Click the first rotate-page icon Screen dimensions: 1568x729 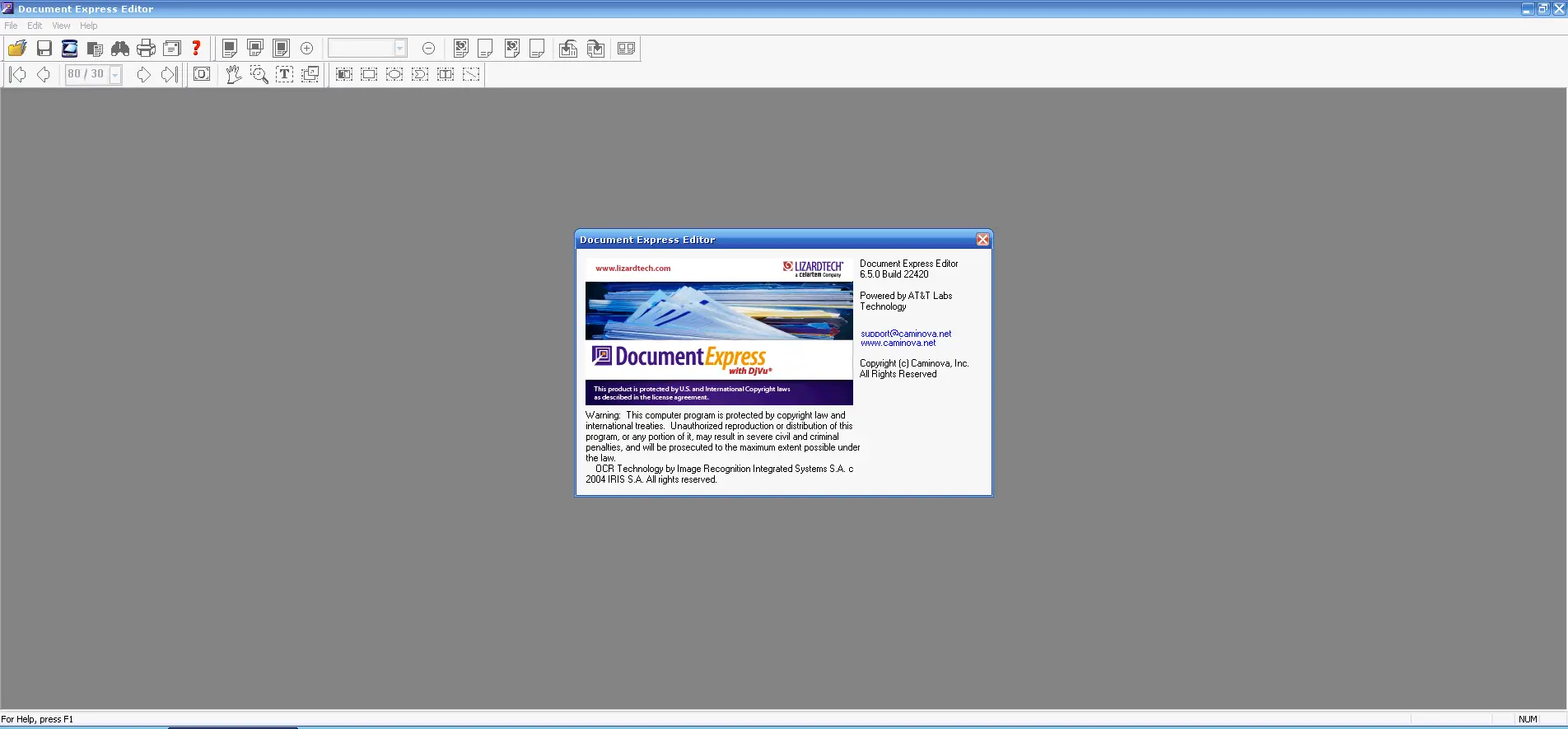point(461,49)
